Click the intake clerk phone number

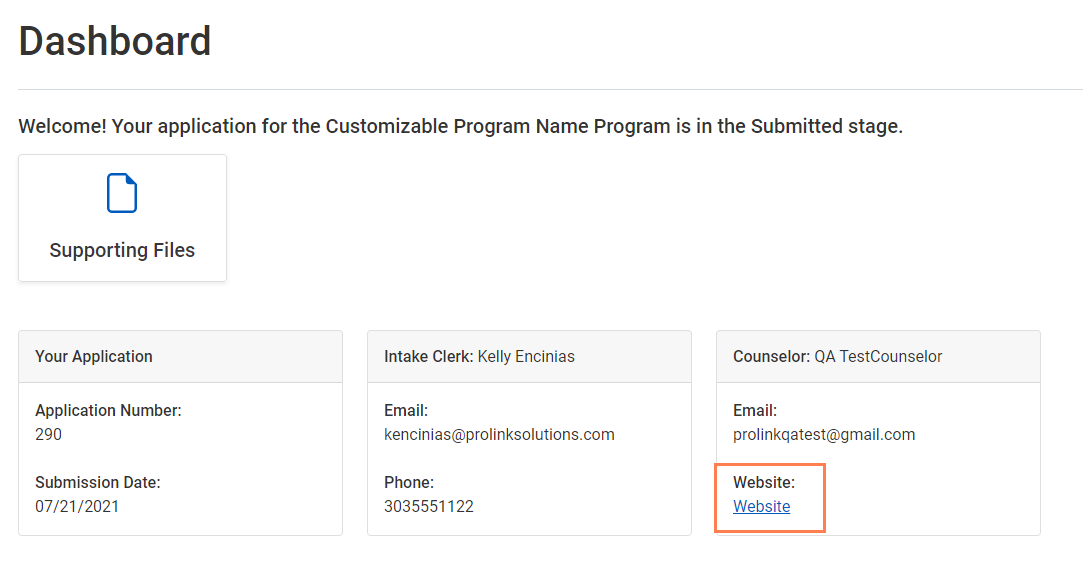click(429, 506)
